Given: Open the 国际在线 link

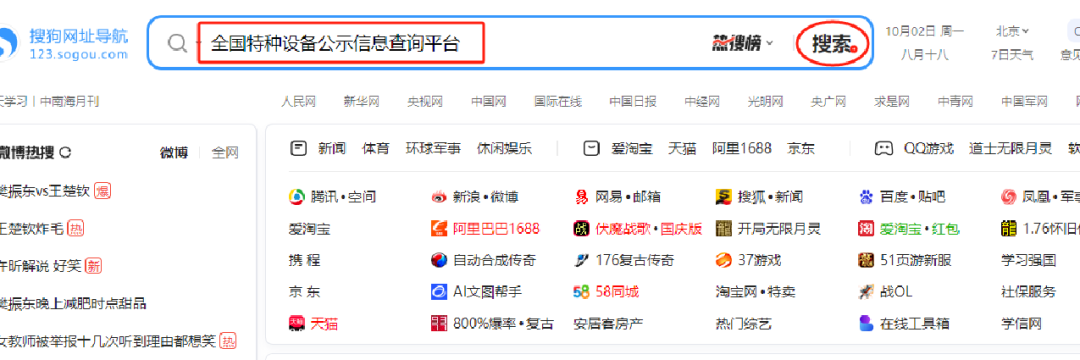Looking at the screenshot, I should (x=558, y=102).
